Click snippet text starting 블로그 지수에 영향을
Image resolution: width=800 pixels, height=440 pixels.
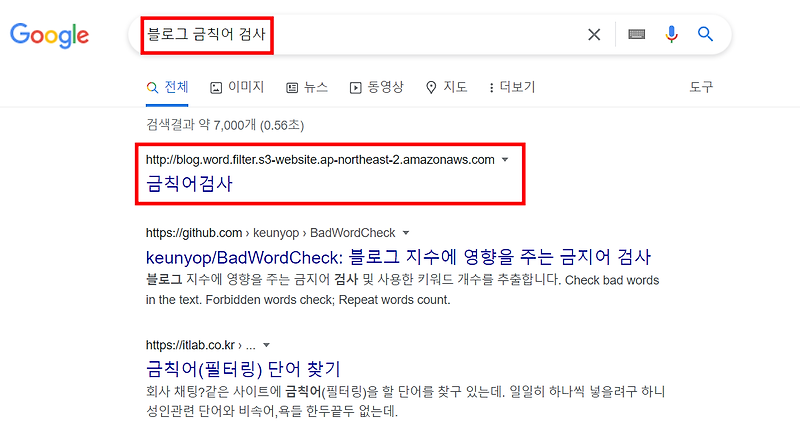(403, 290)
